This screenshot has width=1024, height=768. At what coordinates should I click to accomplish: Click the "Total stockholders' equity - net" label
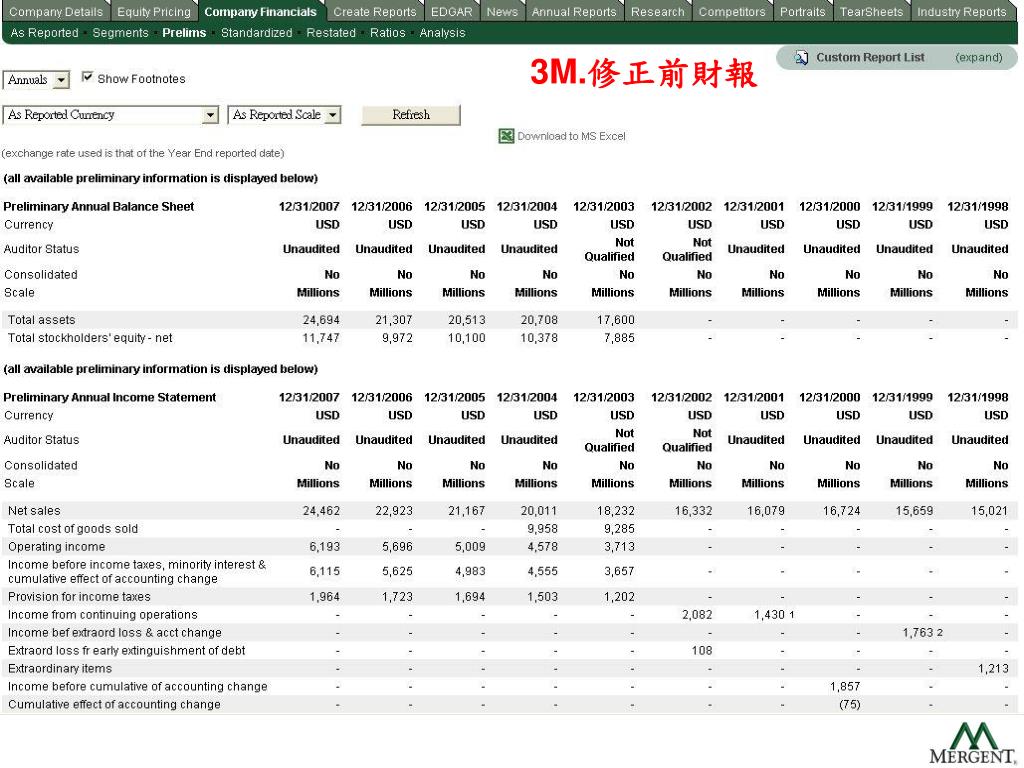(90, 338)
